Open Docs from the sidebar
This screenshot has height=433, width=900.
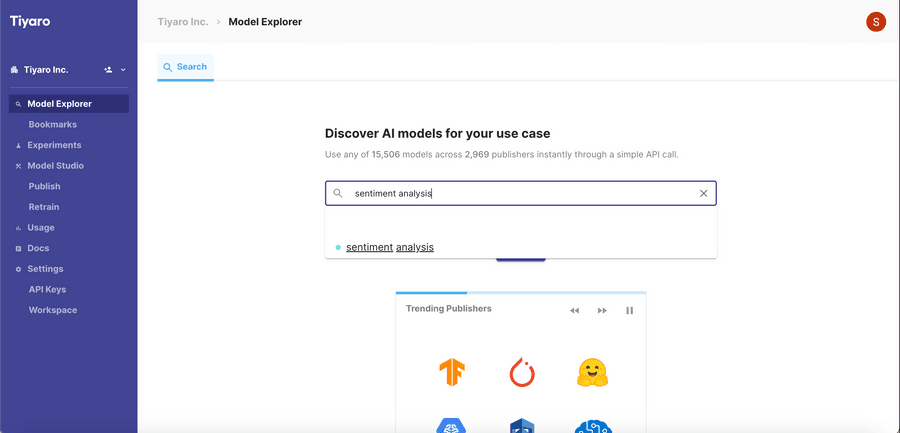pos(38,249)
